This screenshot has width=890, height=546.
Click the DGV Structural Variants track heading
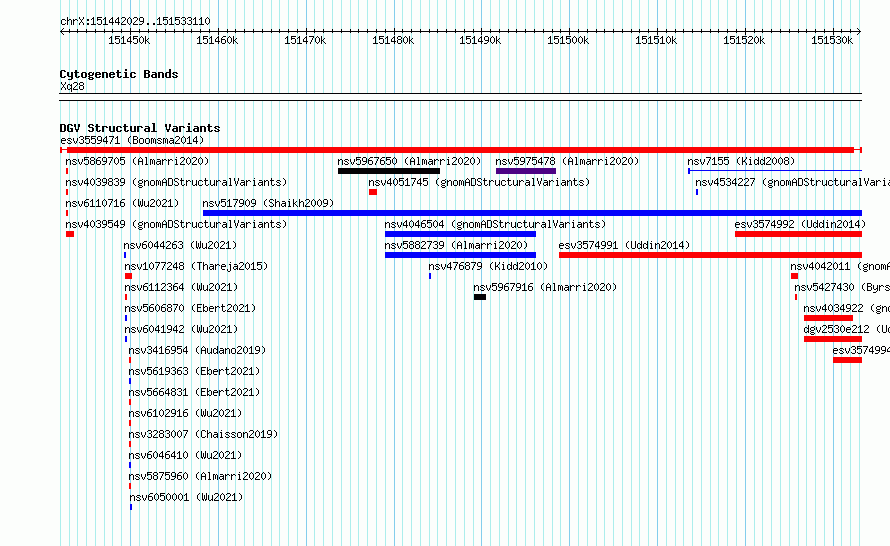click(x=140, y=128)
